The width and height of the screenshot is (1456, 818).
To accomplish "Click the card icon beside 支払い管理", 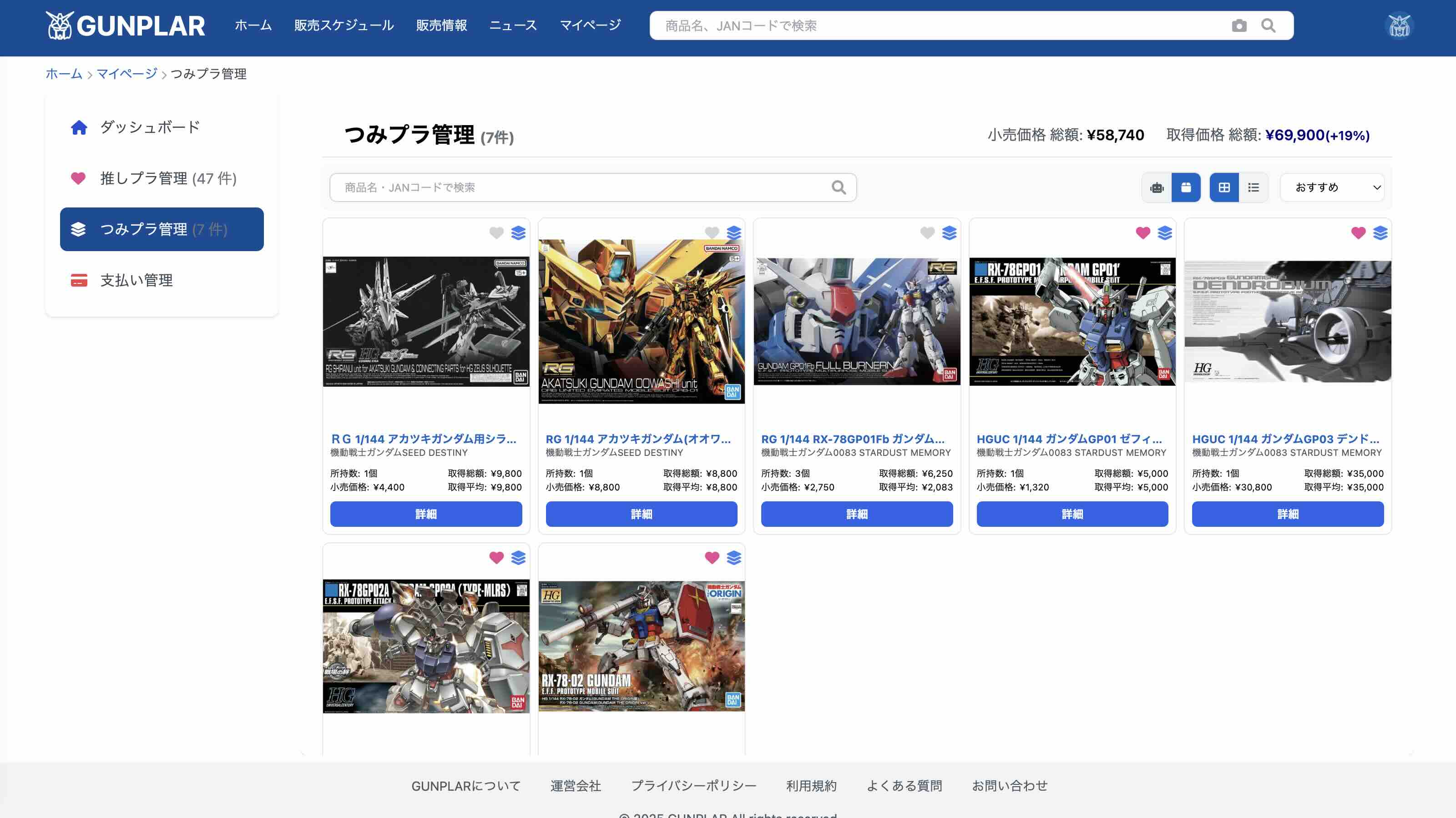I will (x=79, y=280).
